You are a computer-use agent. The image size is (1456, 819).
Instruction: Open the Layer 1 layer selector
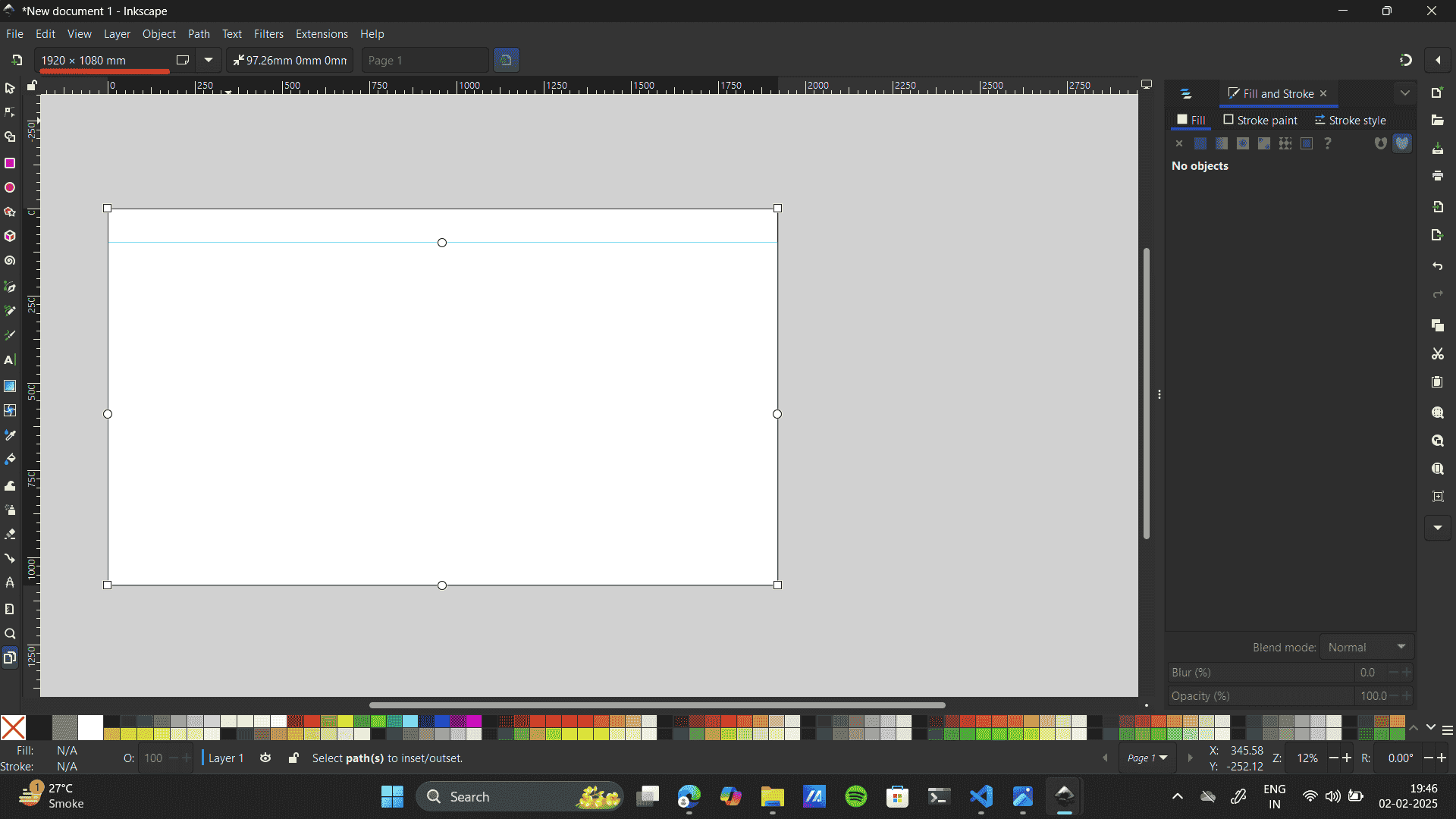coord(225,758)
